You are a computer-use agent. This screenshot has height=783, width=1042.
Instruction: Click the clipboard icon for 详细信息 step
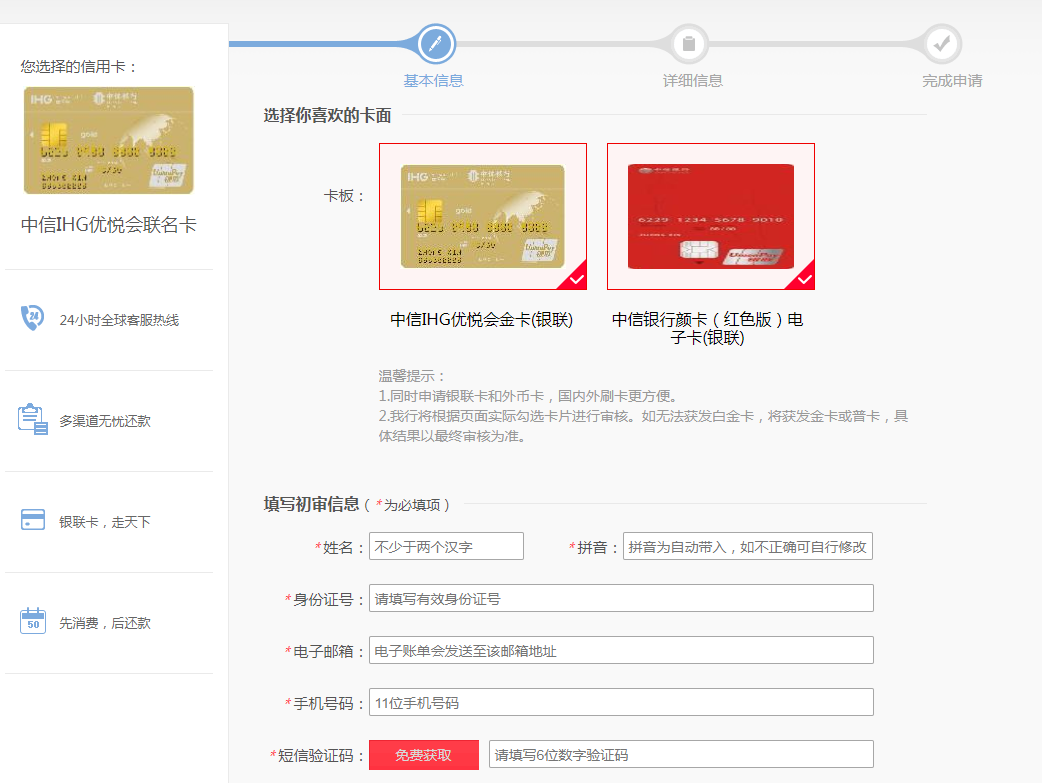click(689, 44)
